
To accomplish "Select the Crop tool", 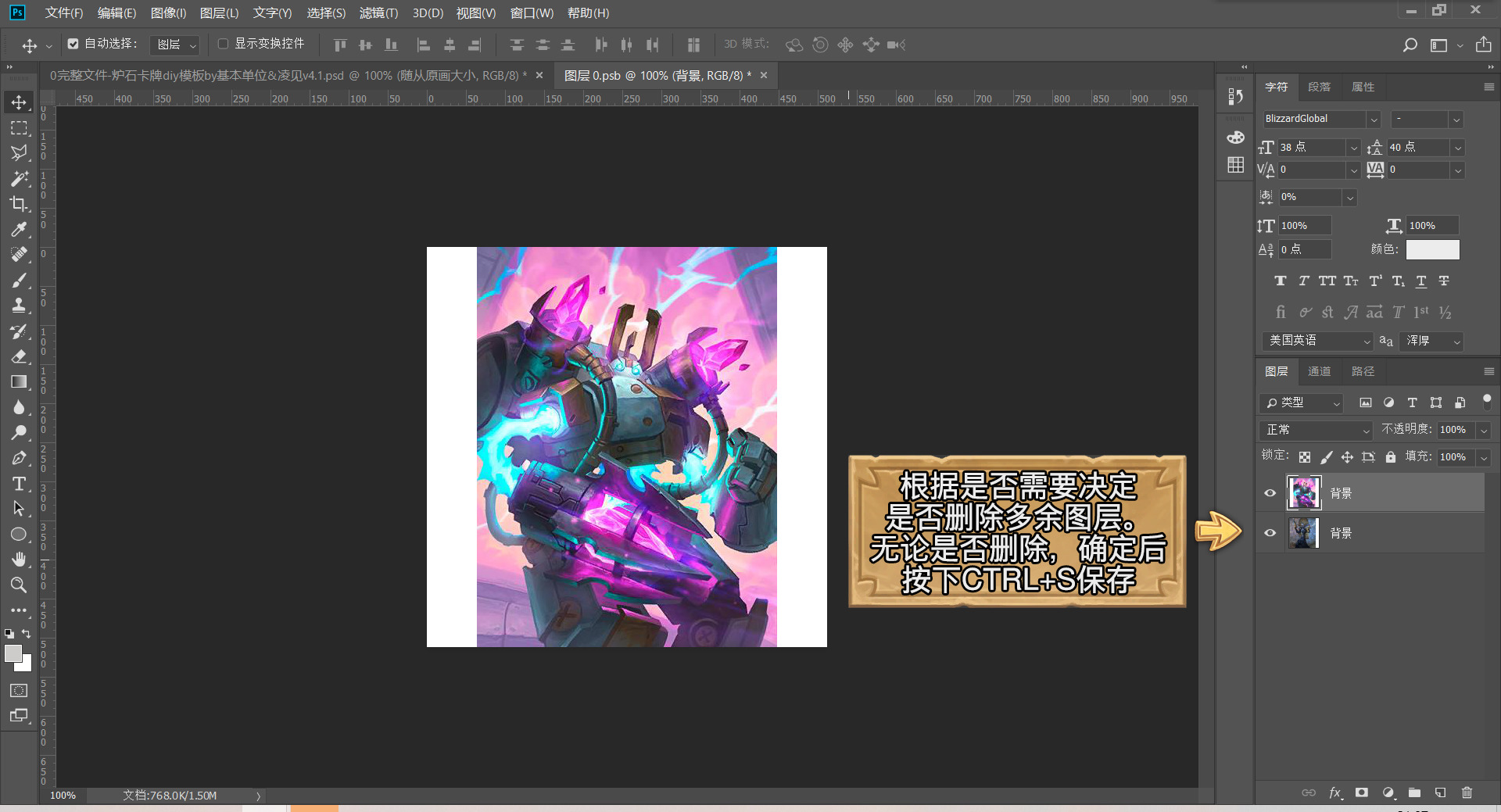I will 19,204.
